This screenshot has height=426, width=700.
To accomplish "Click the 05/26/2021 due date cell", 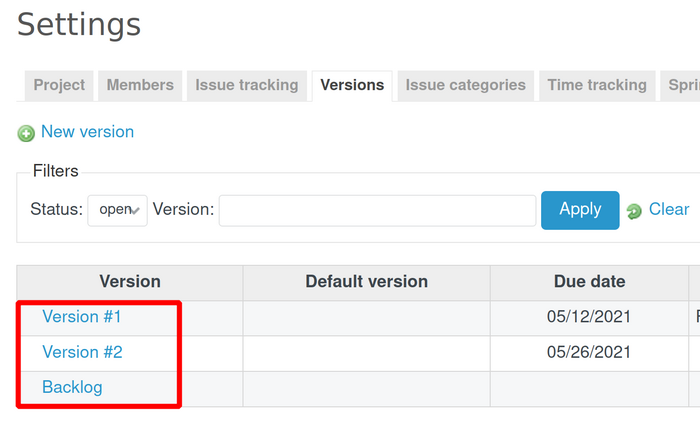I will (589, 352).
